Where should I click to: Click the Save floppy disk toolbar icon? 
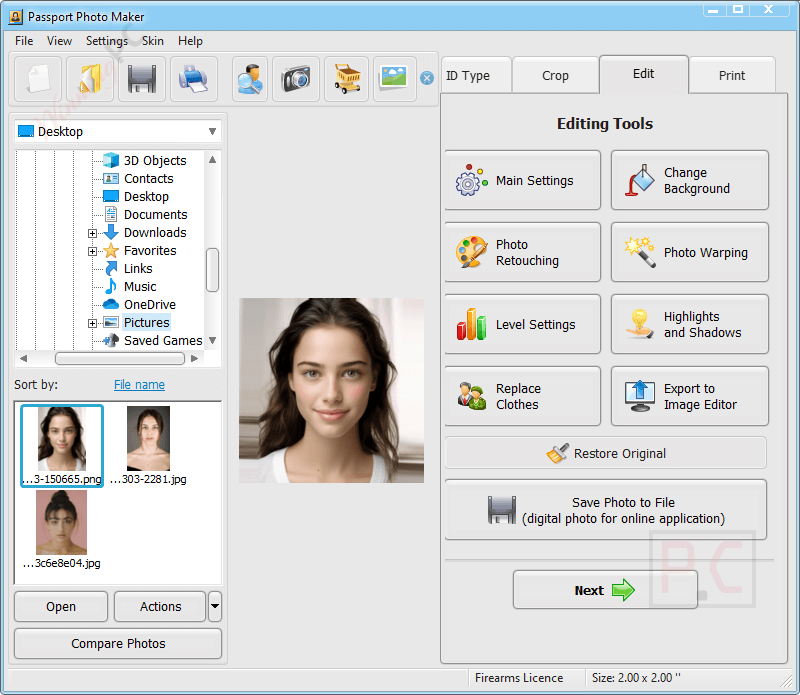point(142,79)
